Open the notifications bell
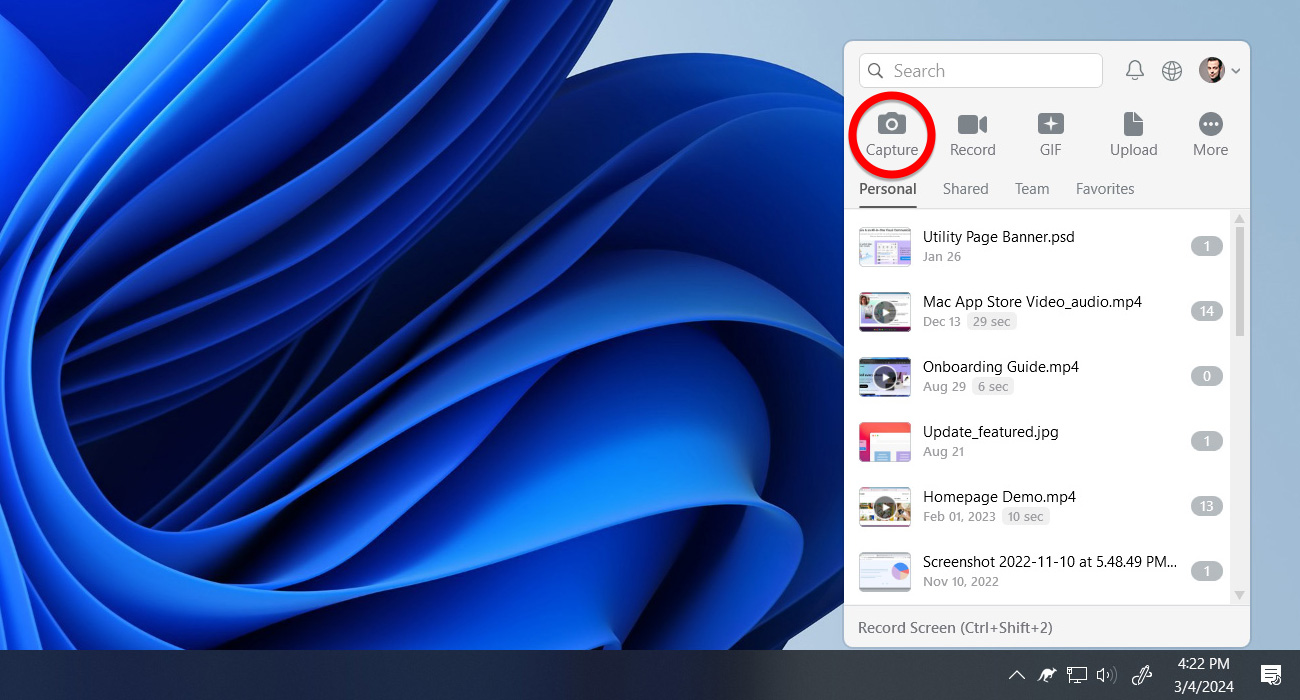 pos(1134,70)
